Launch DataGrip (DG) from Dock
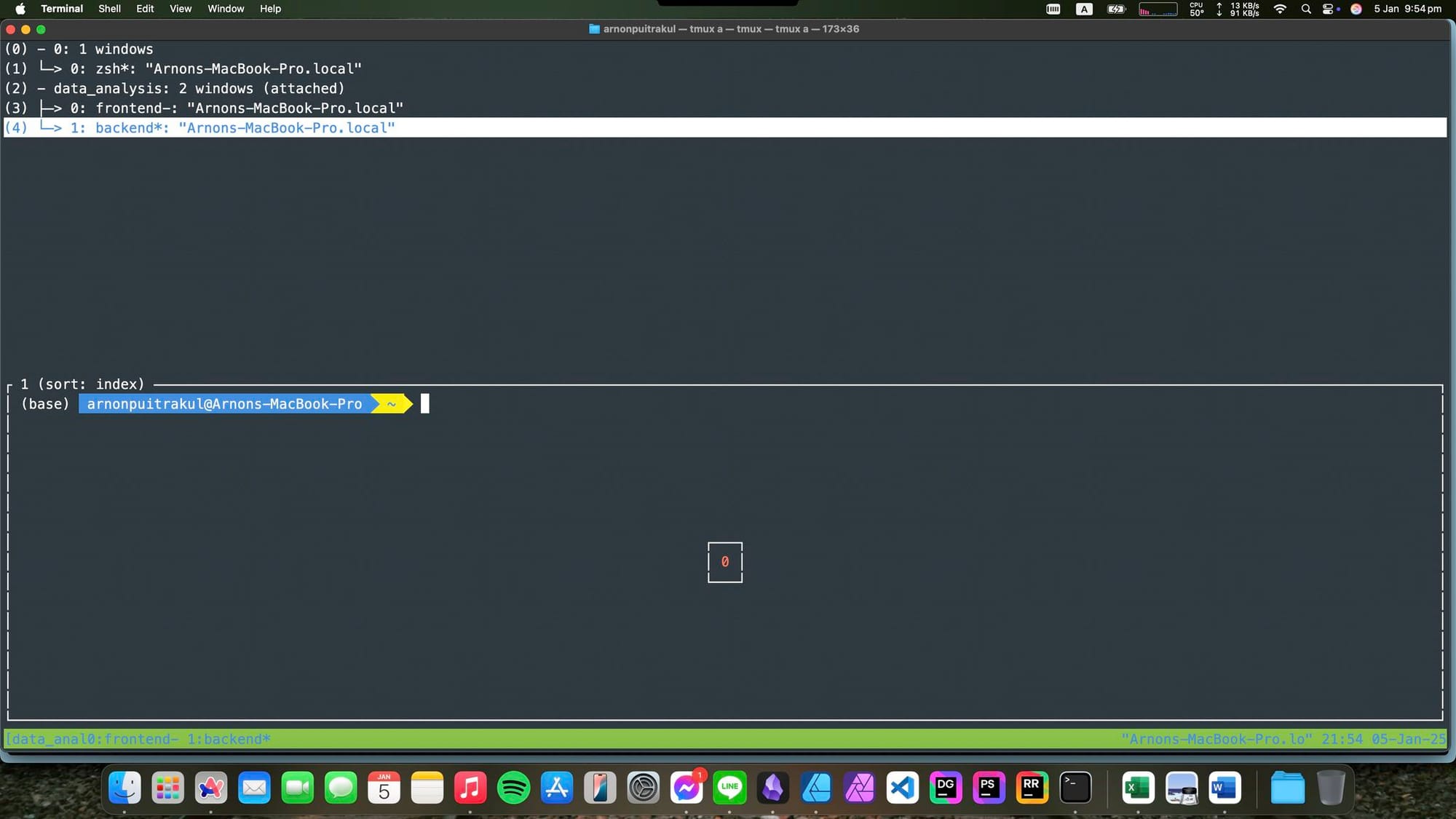1456x819 pixels. click(x=946, y=788)
